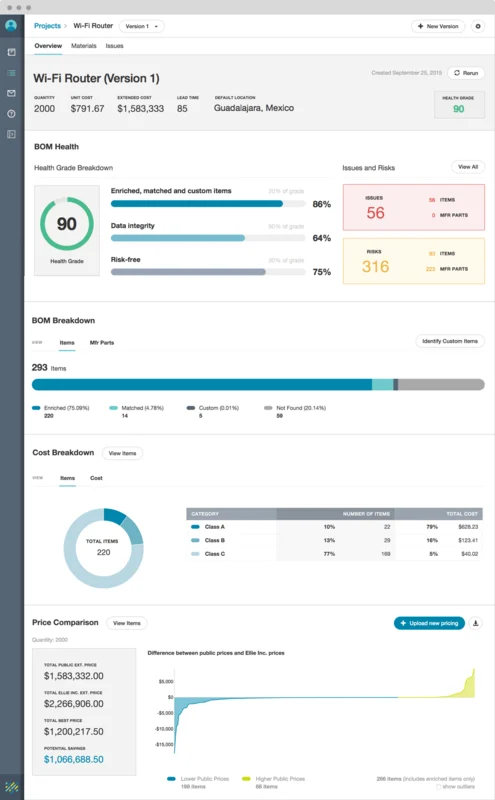Select Cost view in Cost Breakdown

pos(96,478)
